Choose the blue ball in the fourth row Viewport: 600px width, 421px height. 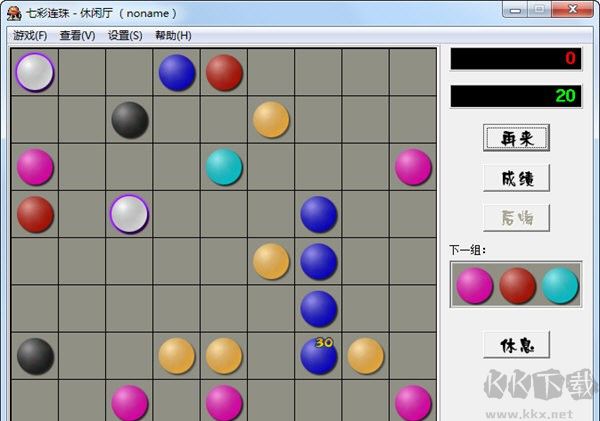click(319, 214)
